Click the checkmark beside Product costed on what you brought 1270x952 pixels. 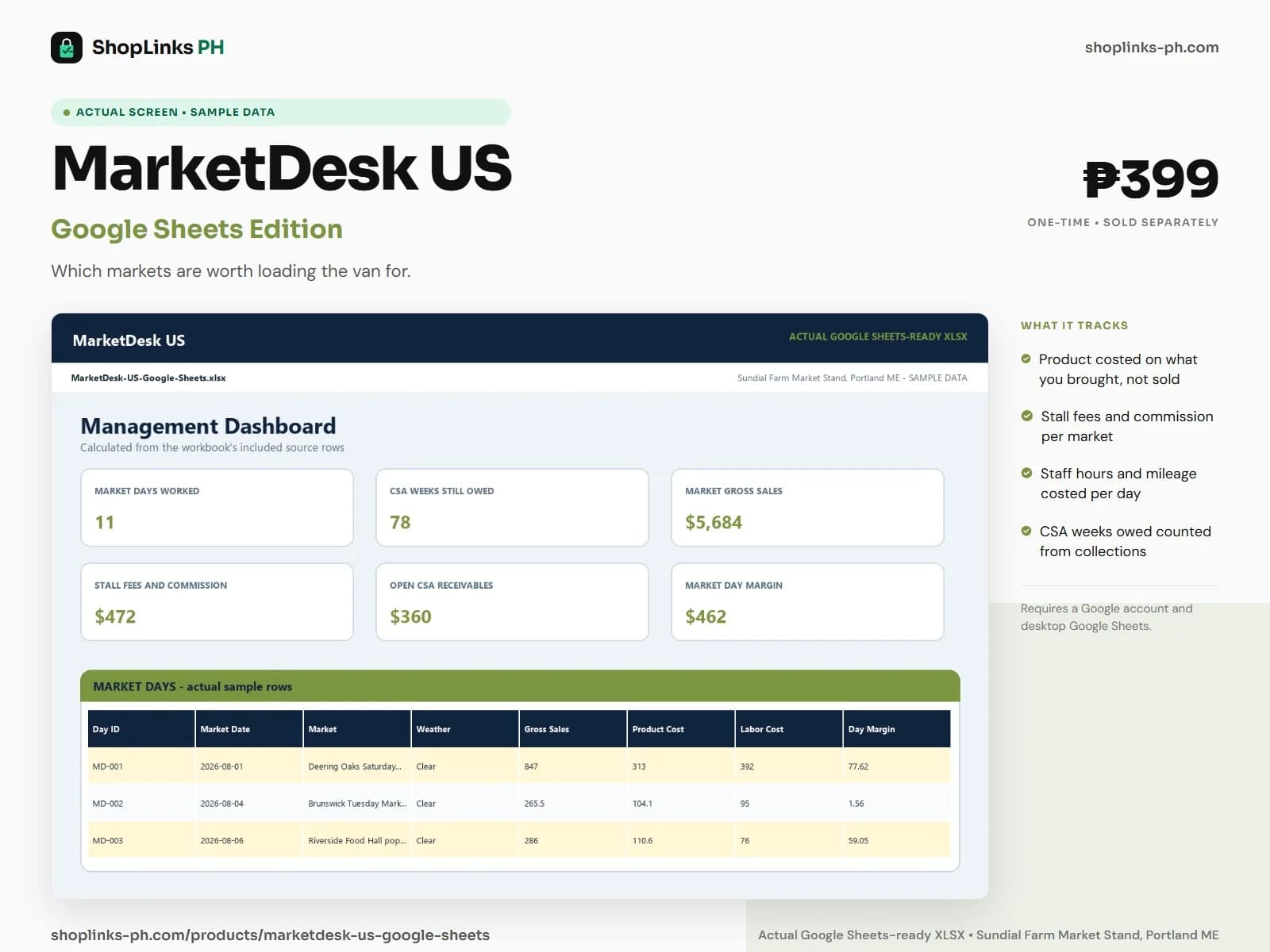1026,359
